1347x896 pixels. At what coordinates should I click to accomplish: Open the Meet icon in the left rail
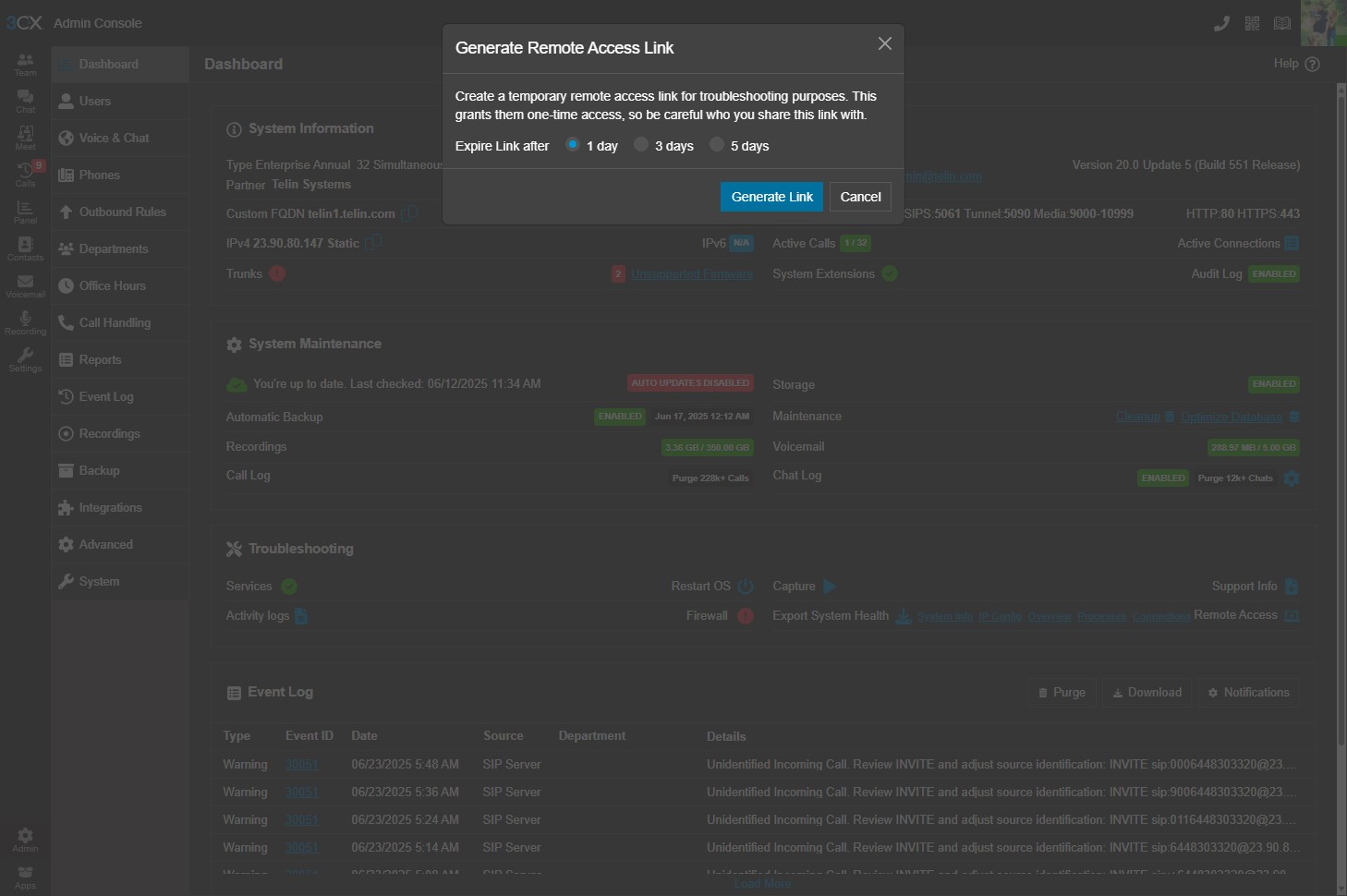coord(25,138)
